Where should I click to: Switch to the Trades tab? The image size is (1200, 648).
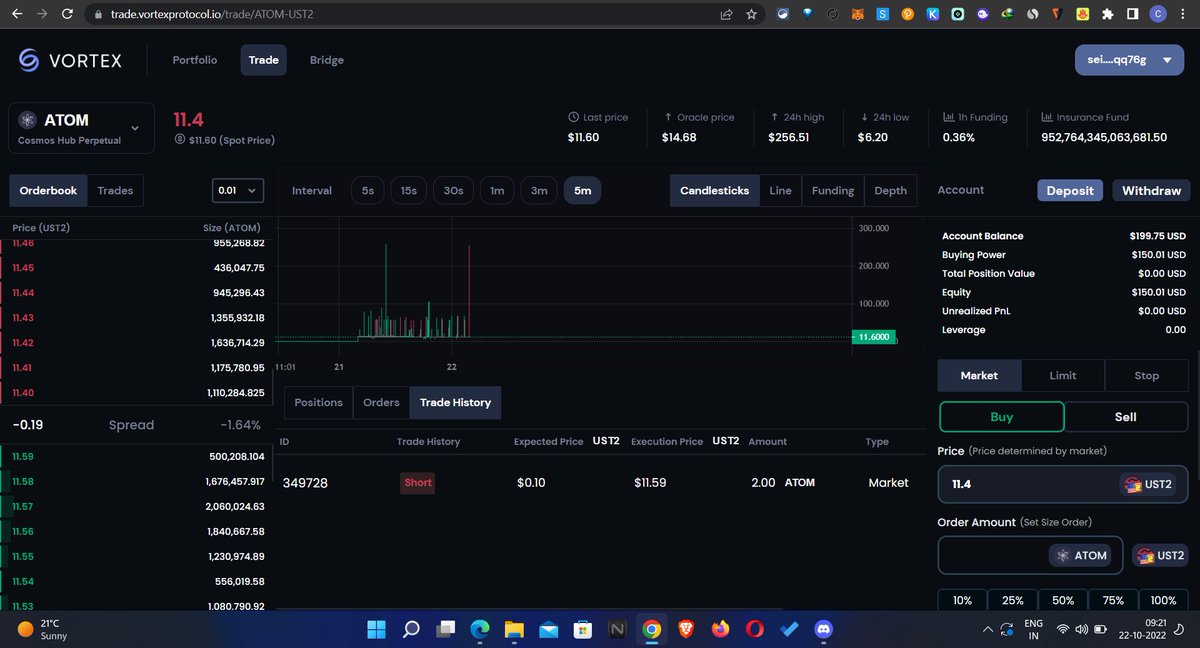click(115, 190)
